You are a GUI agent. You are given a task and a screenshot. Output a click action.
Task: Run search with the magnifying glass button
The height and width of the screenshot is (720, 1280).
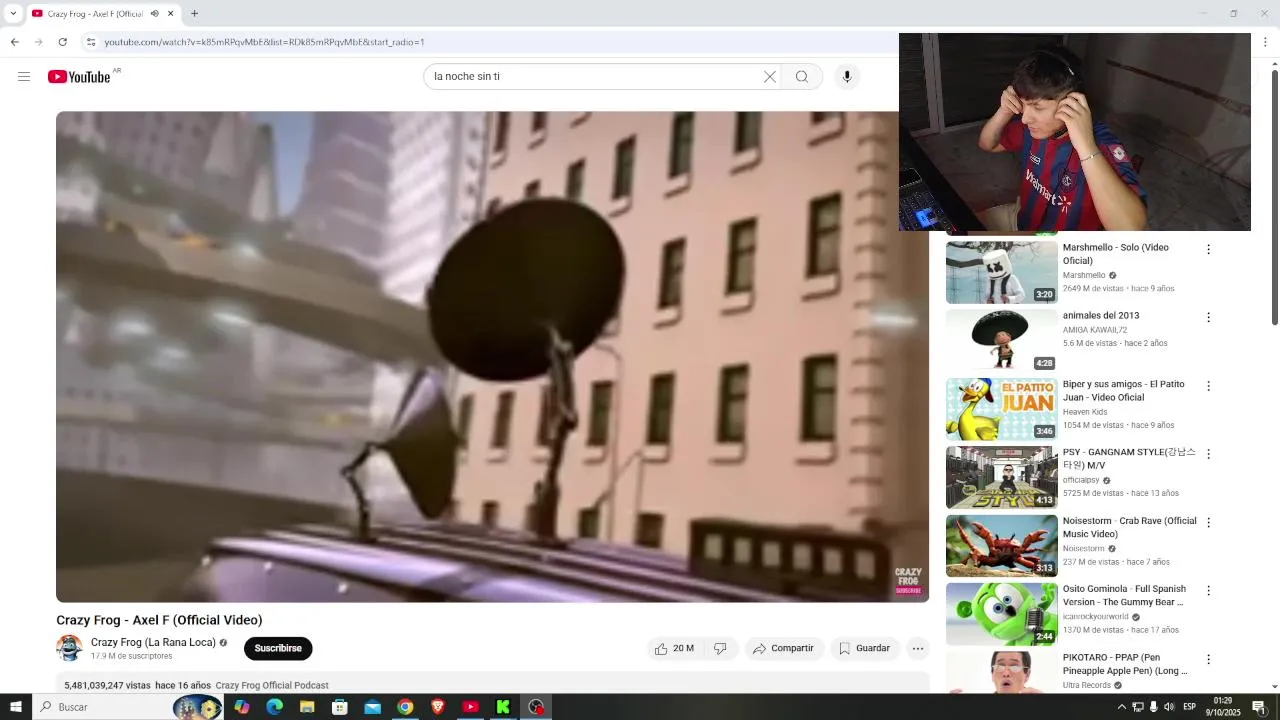802,77
